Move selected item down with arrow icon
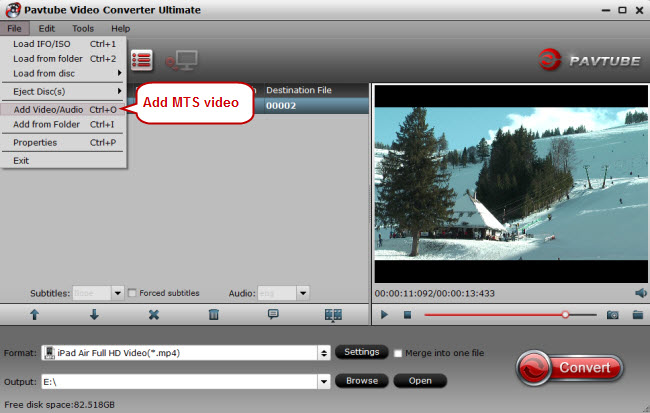This screenshot has width=650, height=413. [94, 315]
